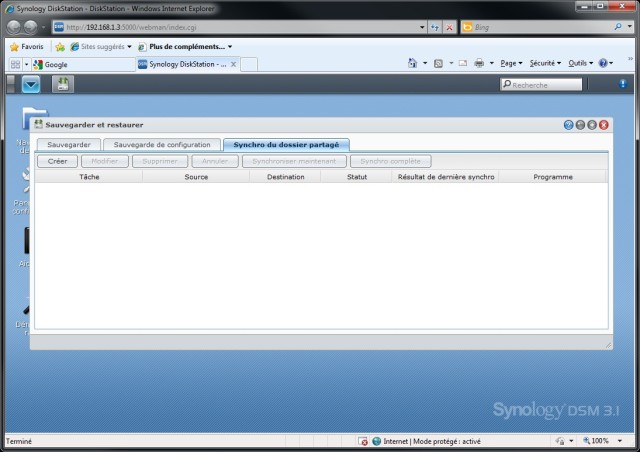Close the Sauvegarder et restaurer window
This screenshot has height=452, width=640.
click(604, 125)
